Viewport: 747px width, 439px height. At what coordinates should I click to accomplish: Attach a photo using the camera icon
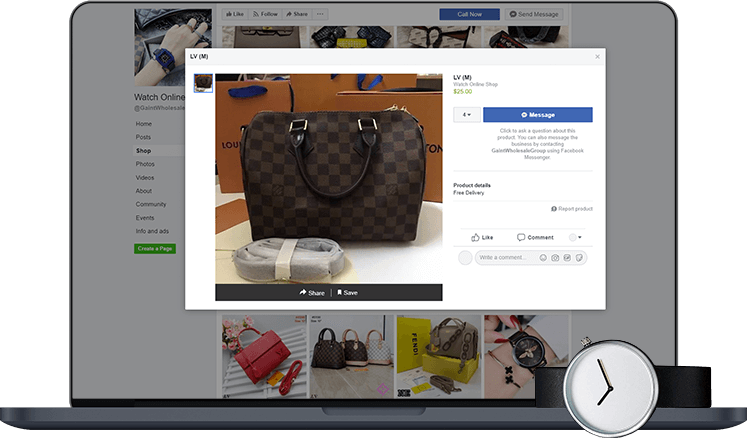coord(555,258)
